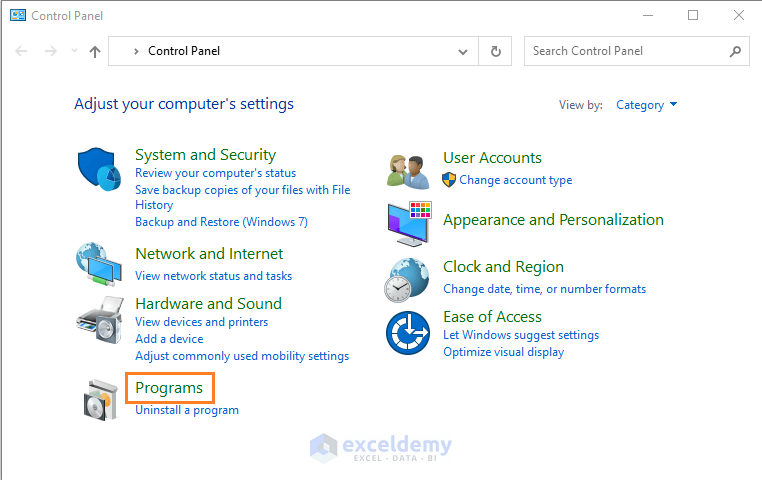This screenshot has height=480, width=762.
Task: Click the Hardware and Sound printer icon
Action: 99,321
